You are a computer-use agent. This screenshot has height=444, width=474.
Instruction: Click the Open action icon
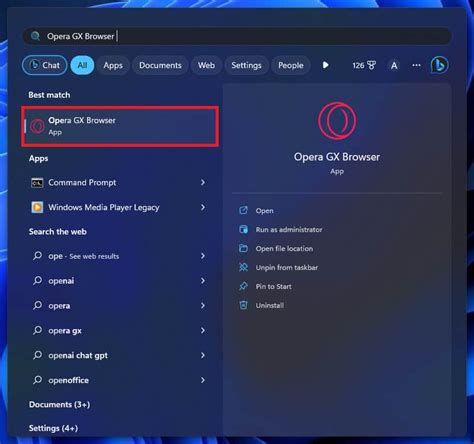243,210
